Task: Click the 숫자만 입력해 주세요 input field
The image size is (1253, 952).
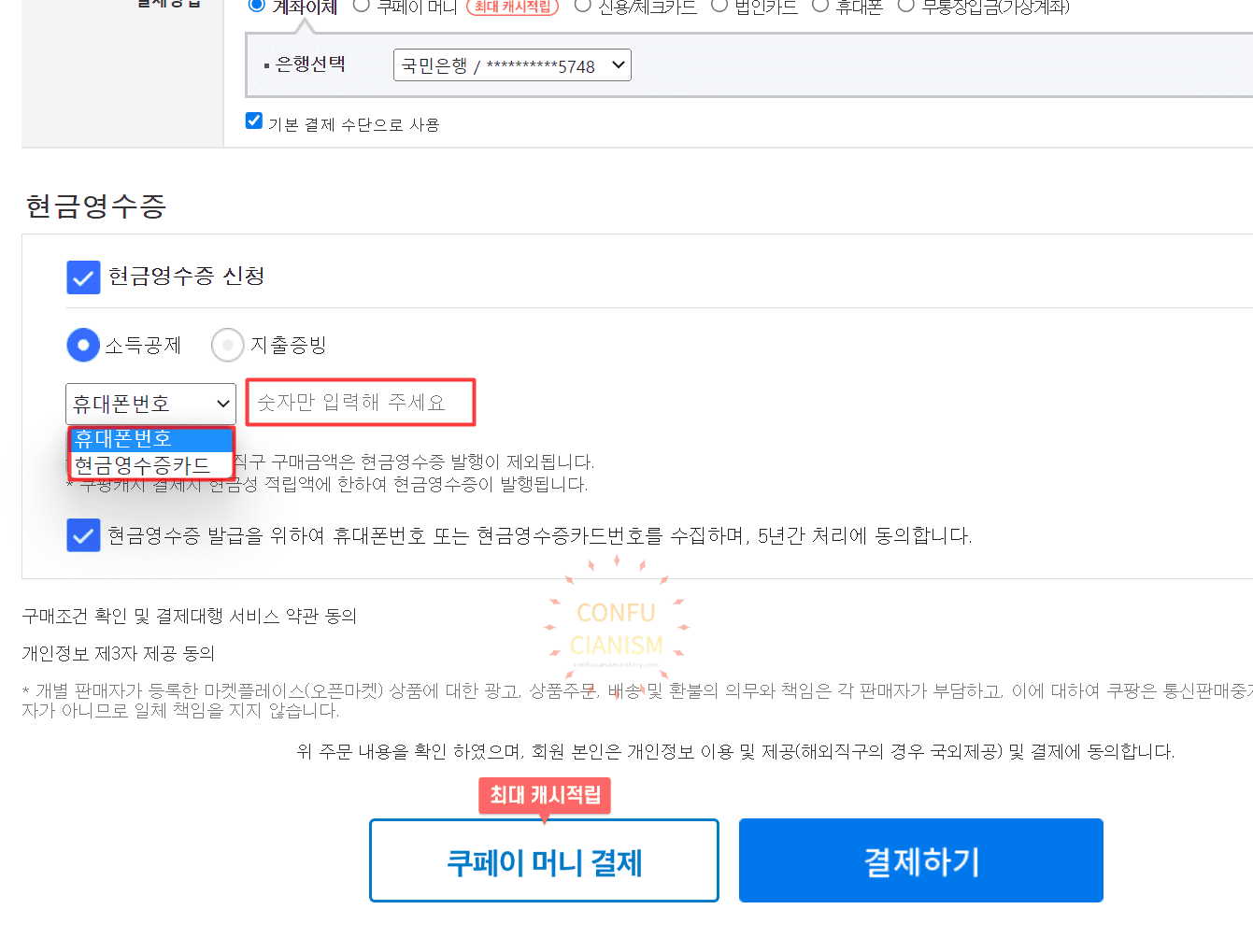Action: pos(361,403)
